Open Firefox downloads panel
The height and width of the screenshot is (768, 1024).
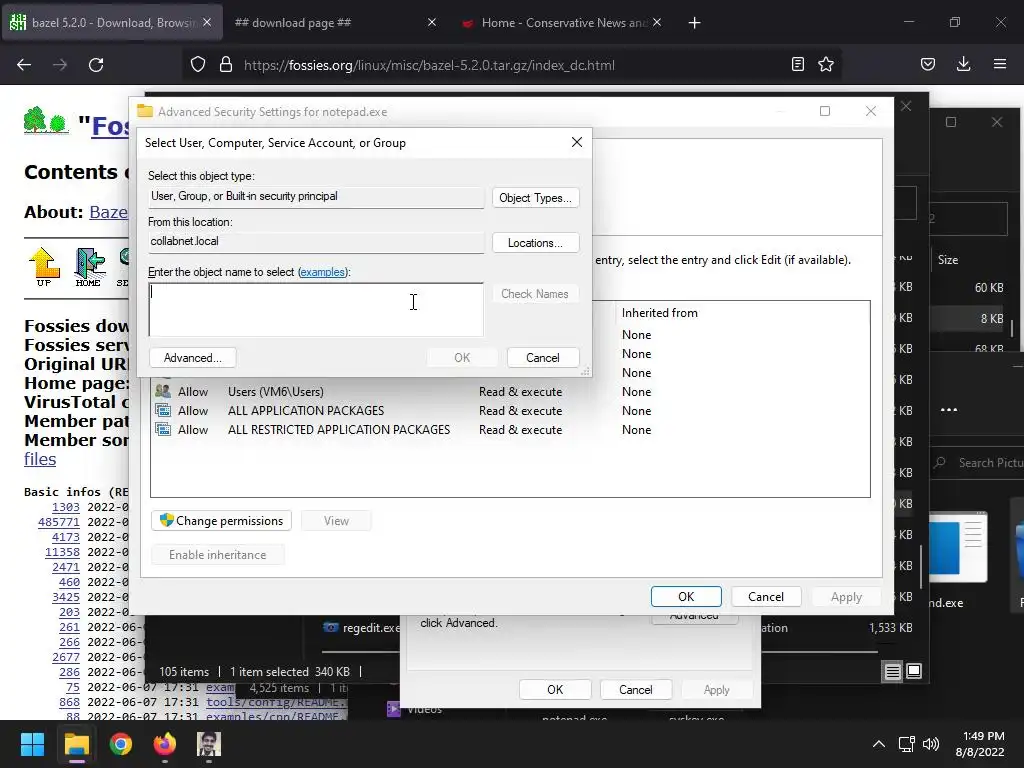(964, 64)
